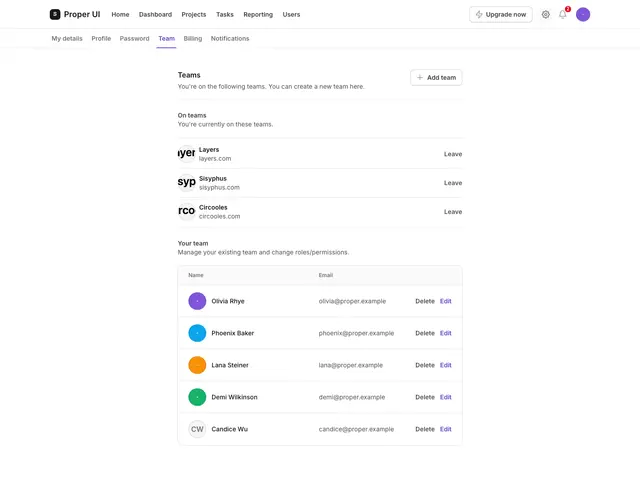Open Tasks in top navigation

click(x=225, y=14)
